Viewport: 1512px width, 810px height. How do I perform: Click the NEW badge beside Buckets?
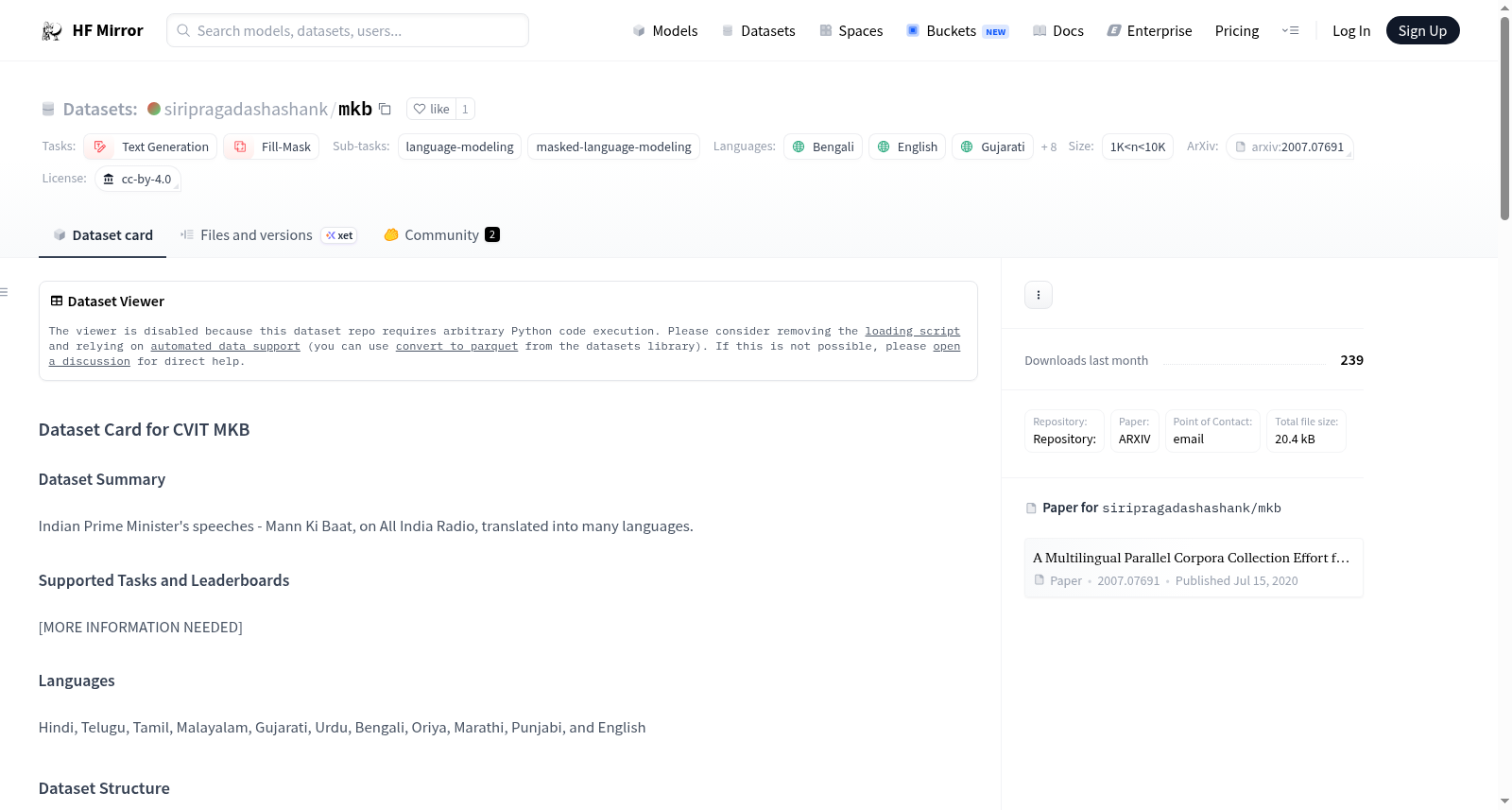point(996,31)
